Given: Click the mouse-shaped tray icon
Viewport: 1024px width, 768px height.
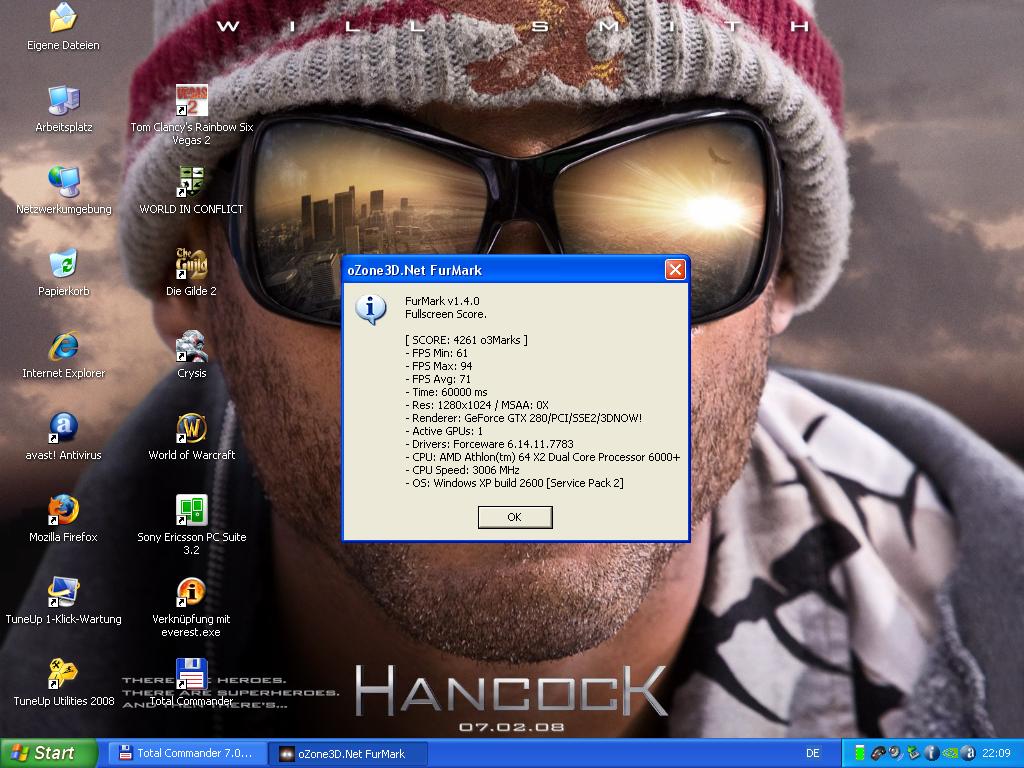Looking at the screenshot, I should (878, 753).
